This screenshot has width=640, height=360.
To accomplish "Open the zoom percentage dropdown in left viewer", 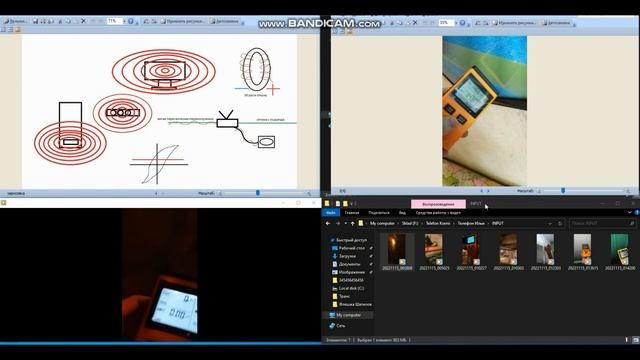I will [124, 21].
